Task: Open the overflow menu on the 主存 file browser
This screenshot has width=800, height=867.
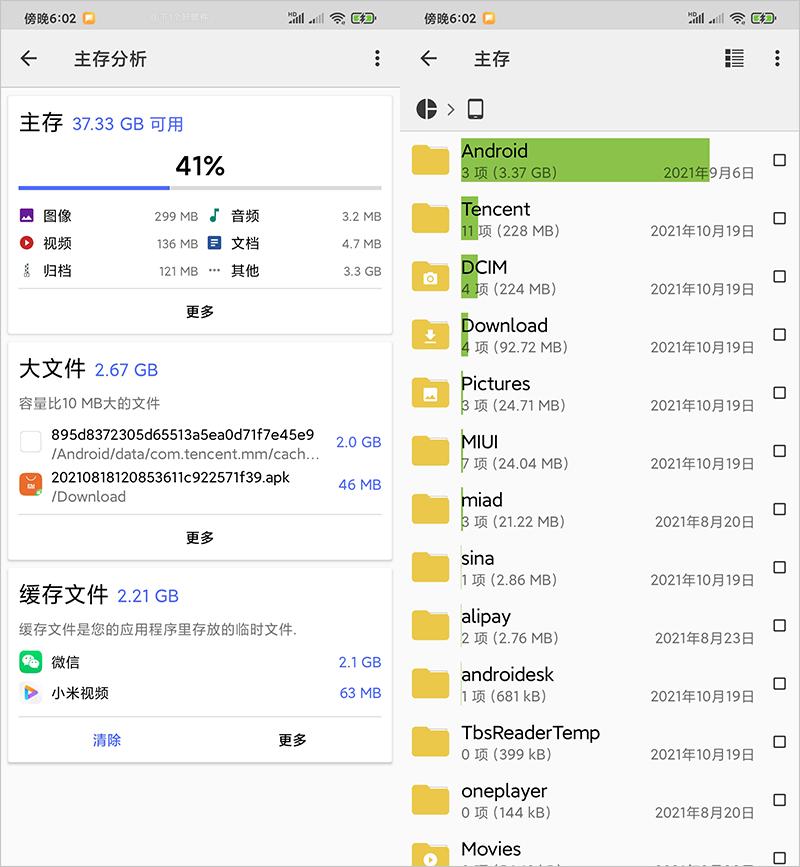Action: click(777, 58)
